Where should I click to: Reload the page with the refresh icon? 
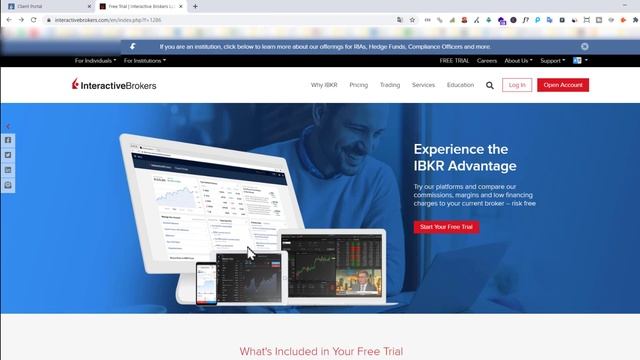[33, 20]
